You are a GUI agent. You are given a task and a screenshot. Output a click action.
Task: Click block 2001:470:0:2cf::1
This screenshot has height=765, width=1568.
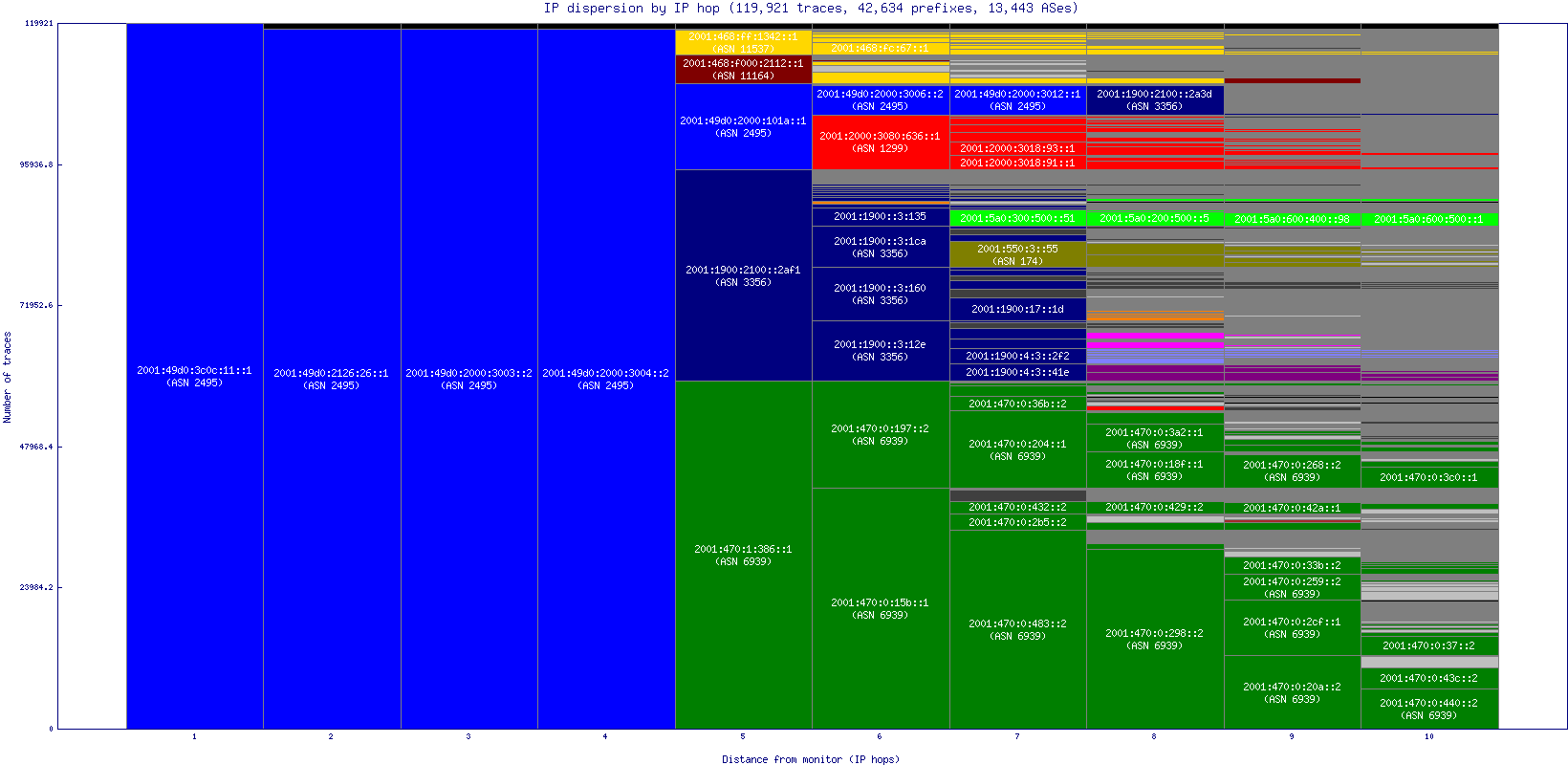pos(1293,627)
